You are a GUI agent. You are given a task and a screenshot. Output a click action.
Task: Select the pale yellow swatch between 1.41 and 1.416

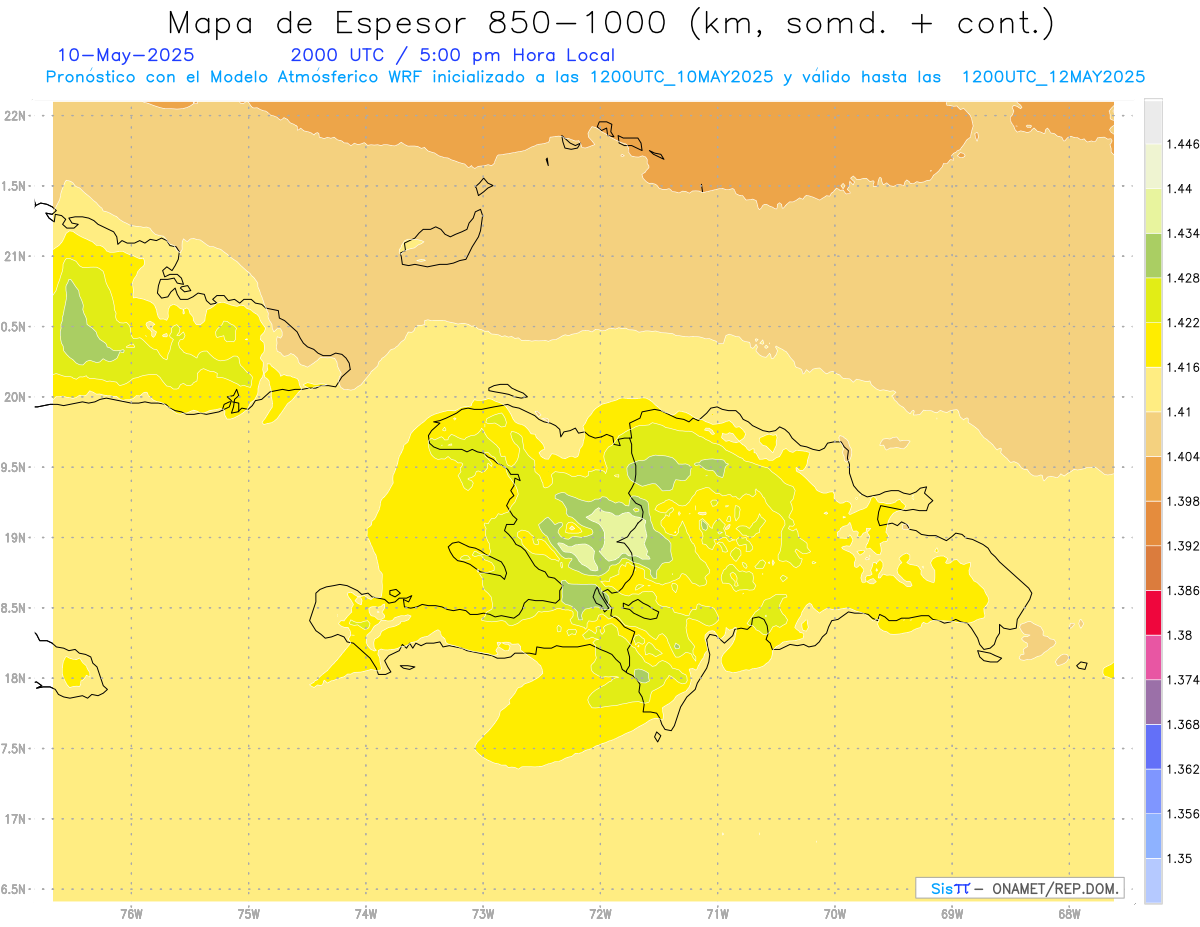tap(1153, 389)
